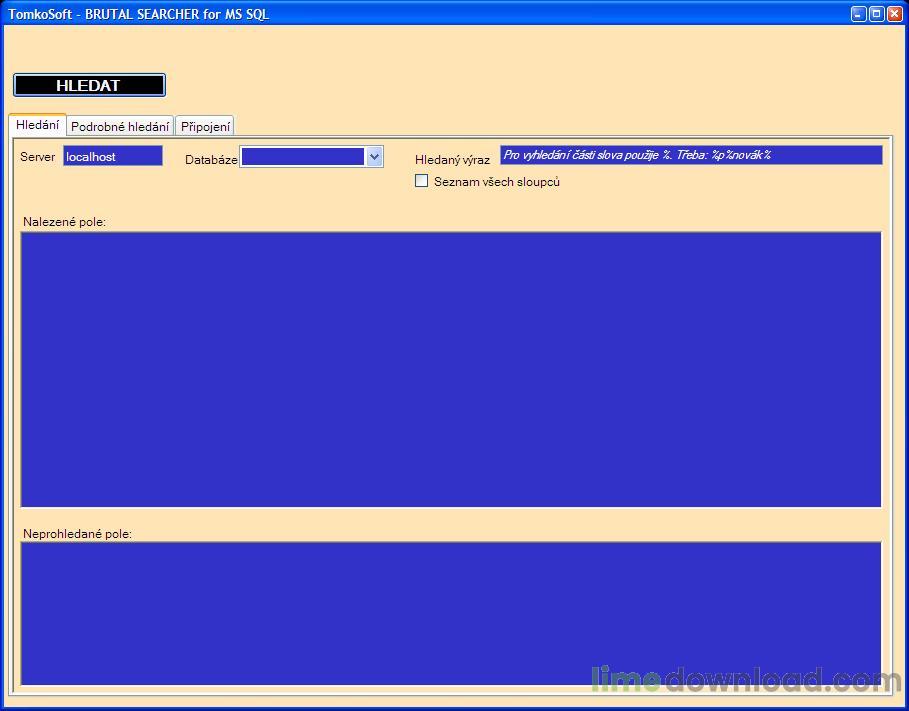This screenshot has width=909, height=711.
Task: Focus the Server field containing localhost
Action: coord(112,156)
